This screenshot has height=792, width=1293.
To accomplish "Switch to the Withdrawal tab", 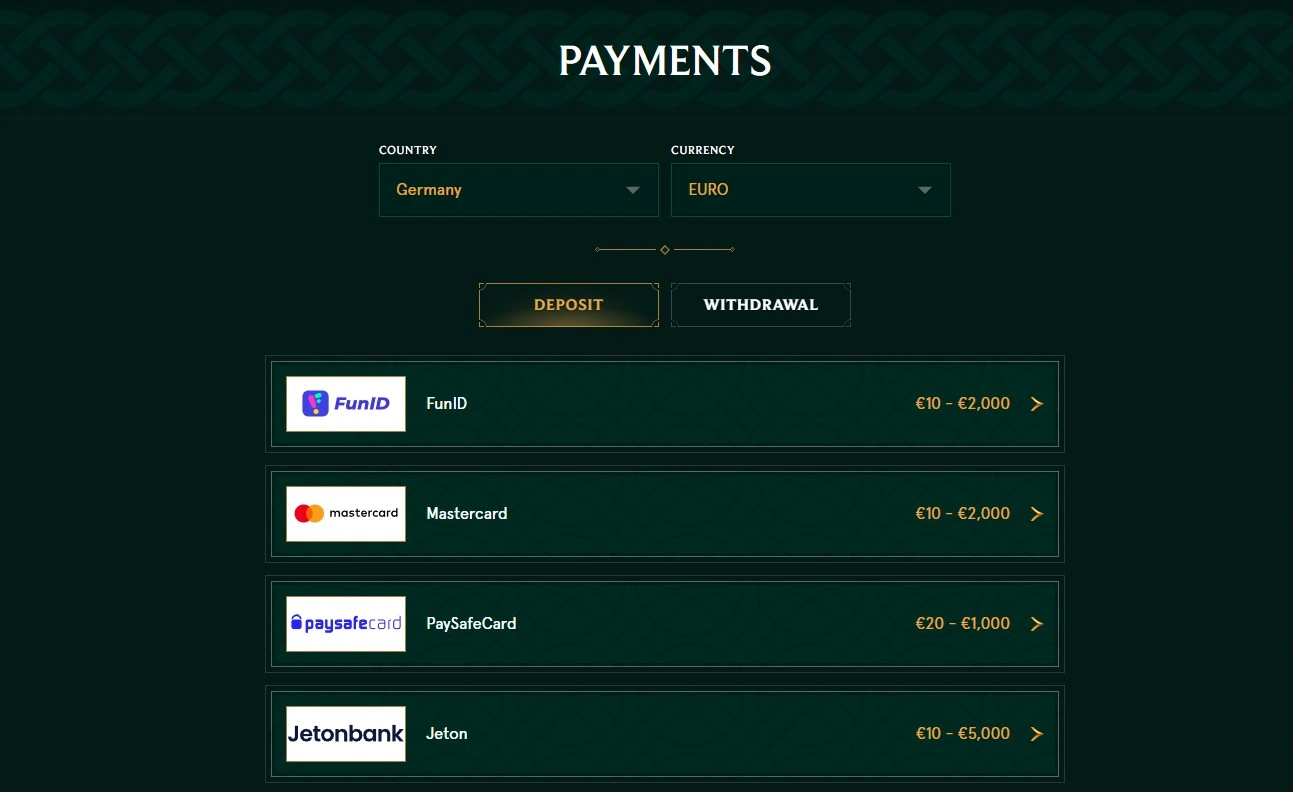I will point(761,305).
